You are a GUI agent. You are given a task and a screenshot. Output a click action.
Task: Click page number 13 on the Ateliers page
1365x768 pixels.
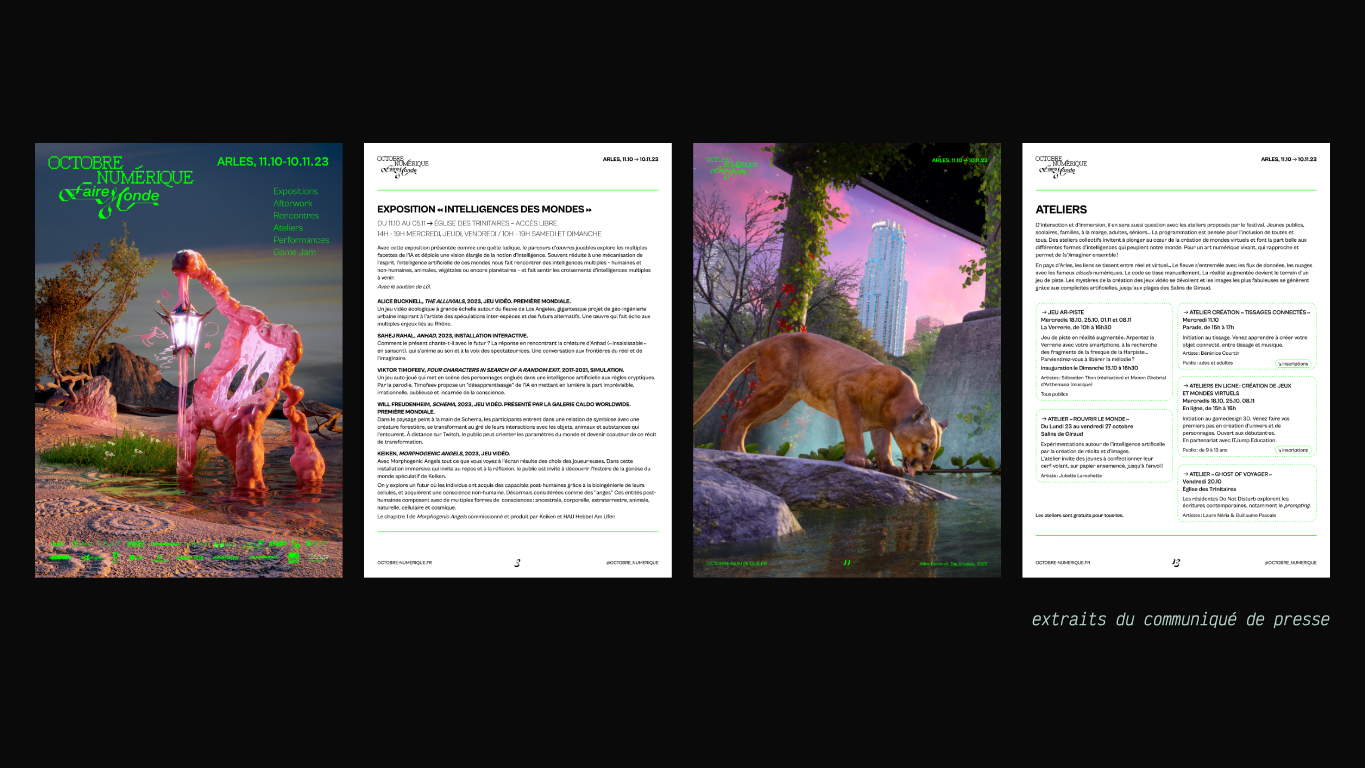(x=1176, y=563)
